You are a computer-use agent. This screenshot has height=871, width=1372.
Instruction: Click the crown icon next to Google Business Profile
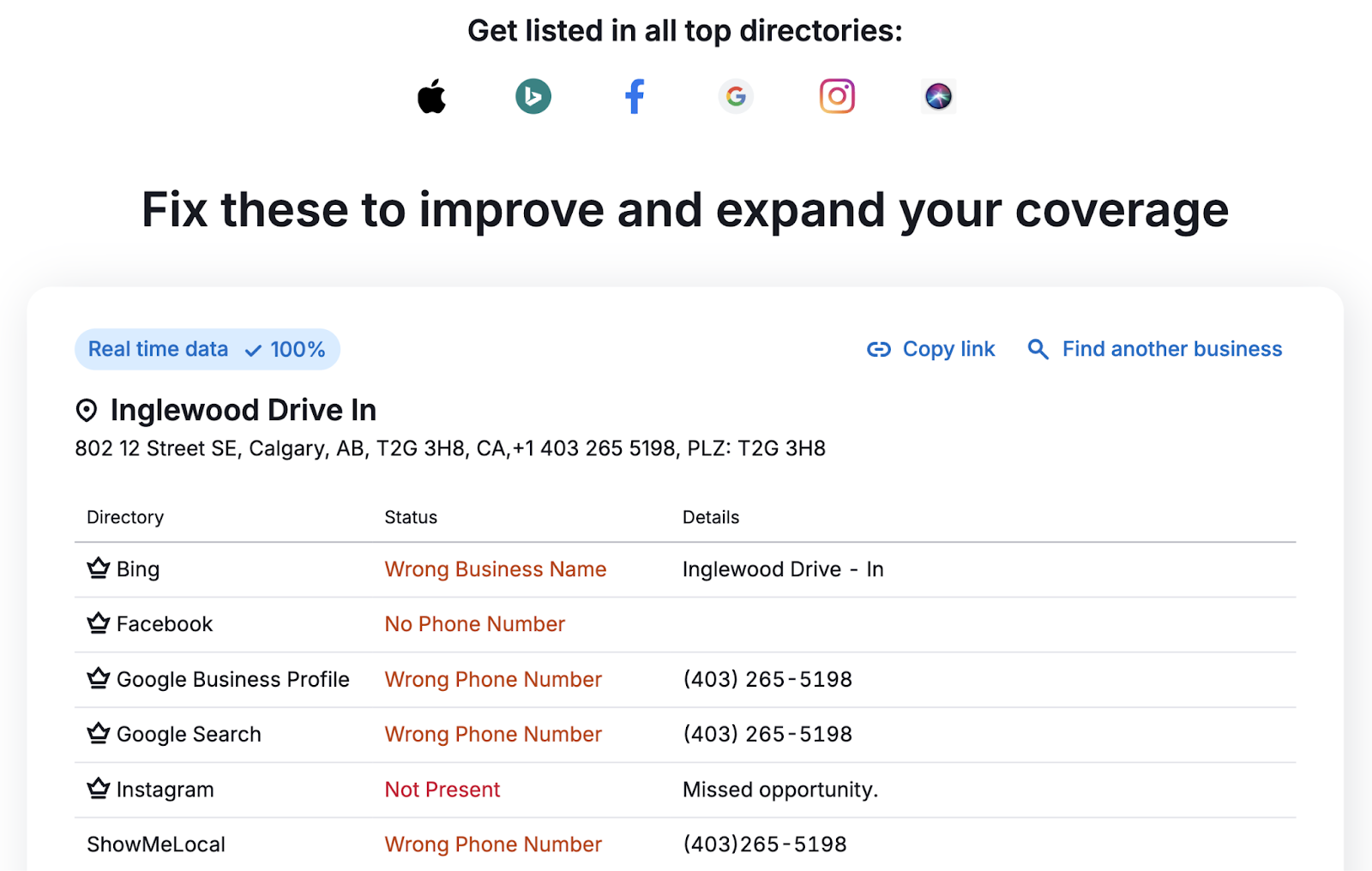click(x=97, y=678)
